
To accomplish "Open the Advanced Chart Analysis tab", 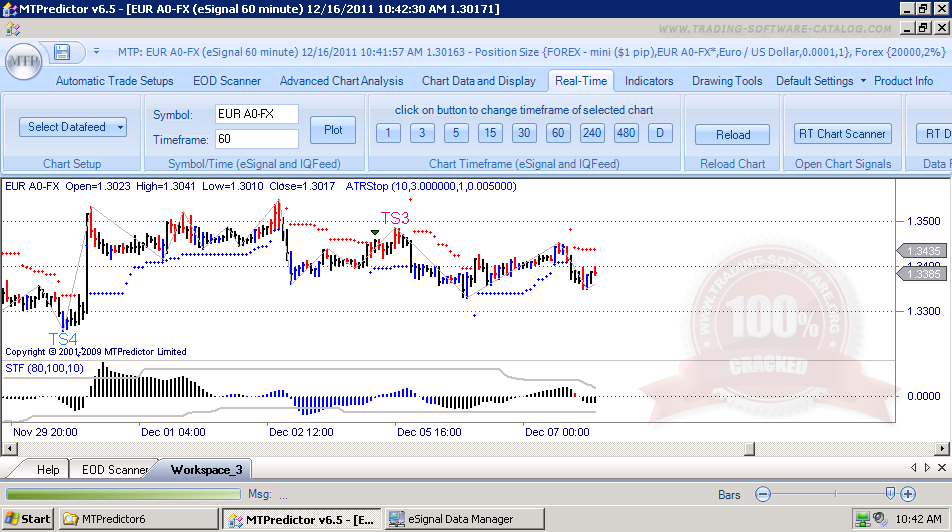I will [x=341, y=81].
